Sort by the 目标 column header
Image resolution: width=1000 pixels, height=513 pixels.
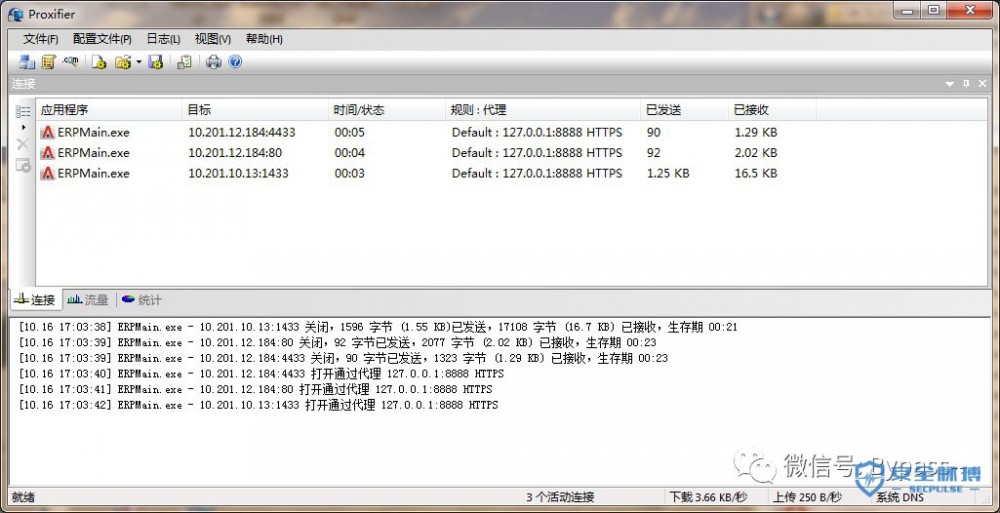point(255,110)
